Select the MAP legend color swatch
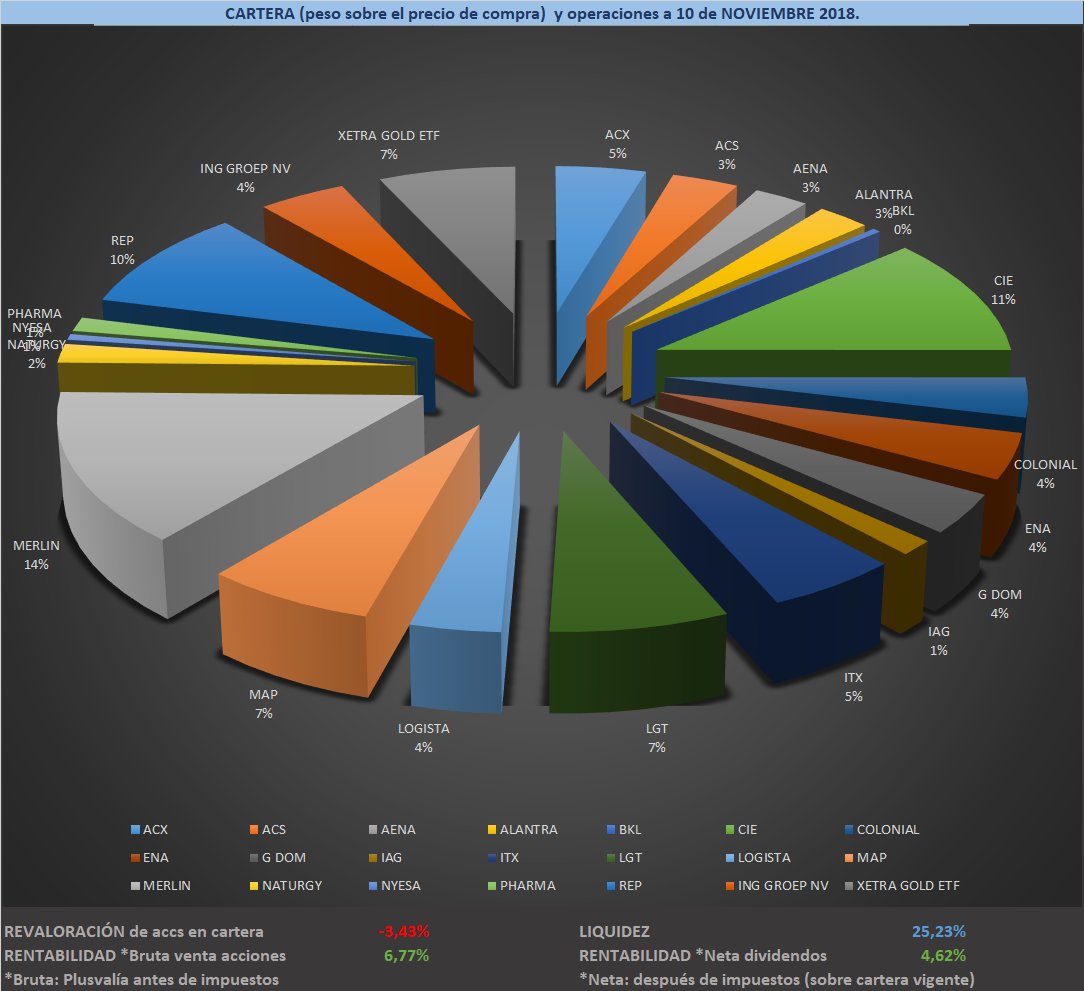Image resolution: width=1084 pixels, height=991 pixels. click(x=849, y=858)
